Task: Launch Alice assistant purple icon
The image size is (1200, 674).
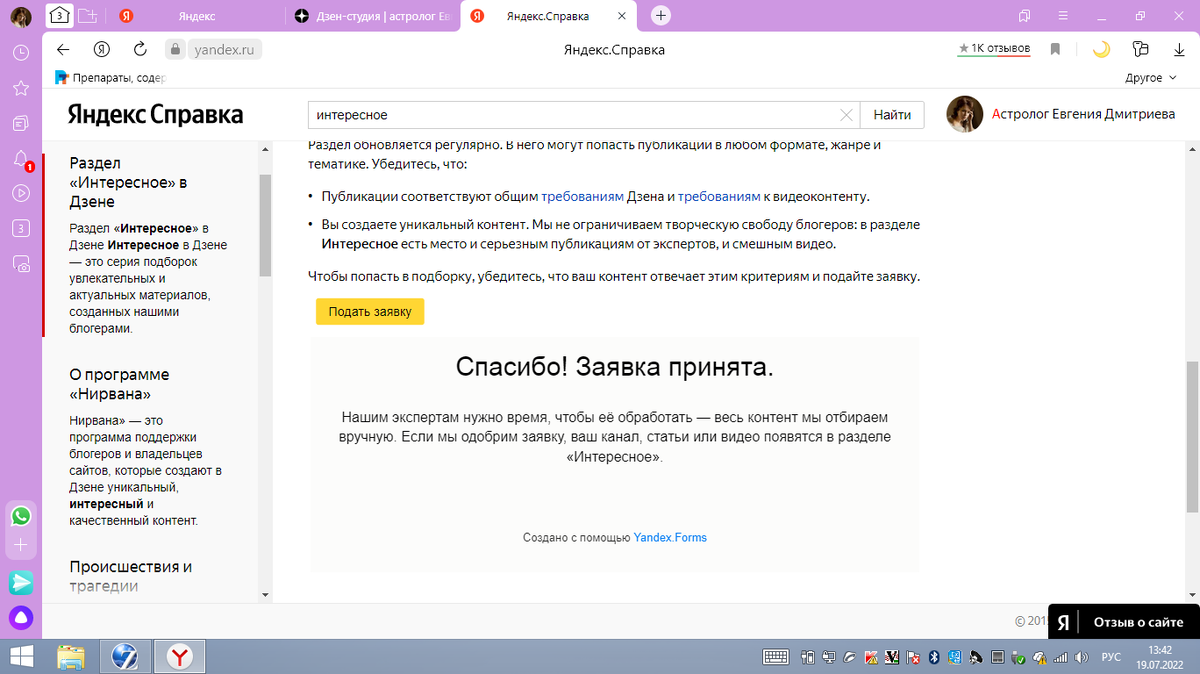Action: [20, 617]
